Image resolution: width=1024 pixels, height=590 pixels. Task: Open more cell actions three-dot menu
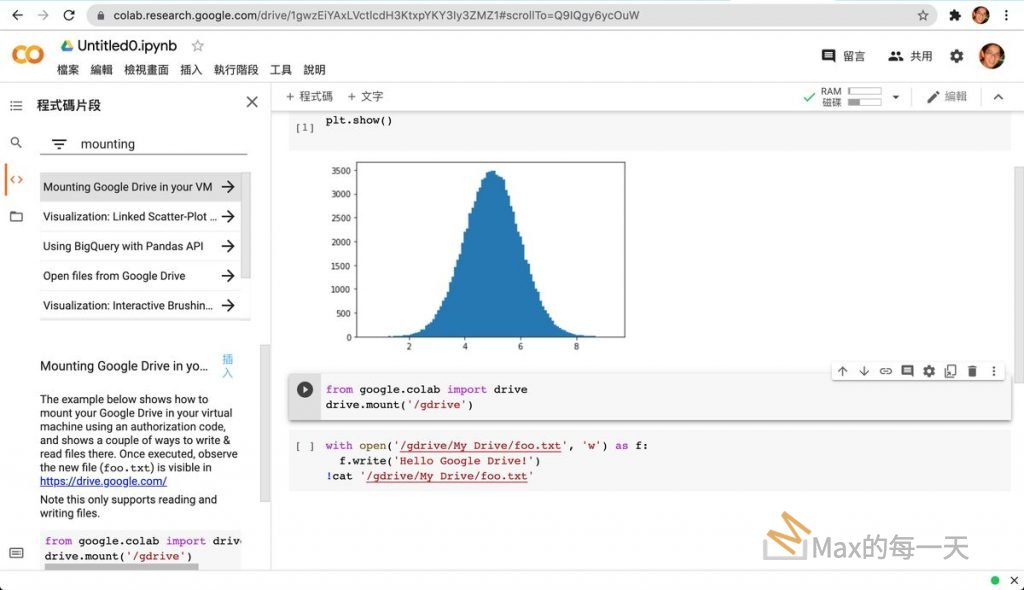[993, 371]
